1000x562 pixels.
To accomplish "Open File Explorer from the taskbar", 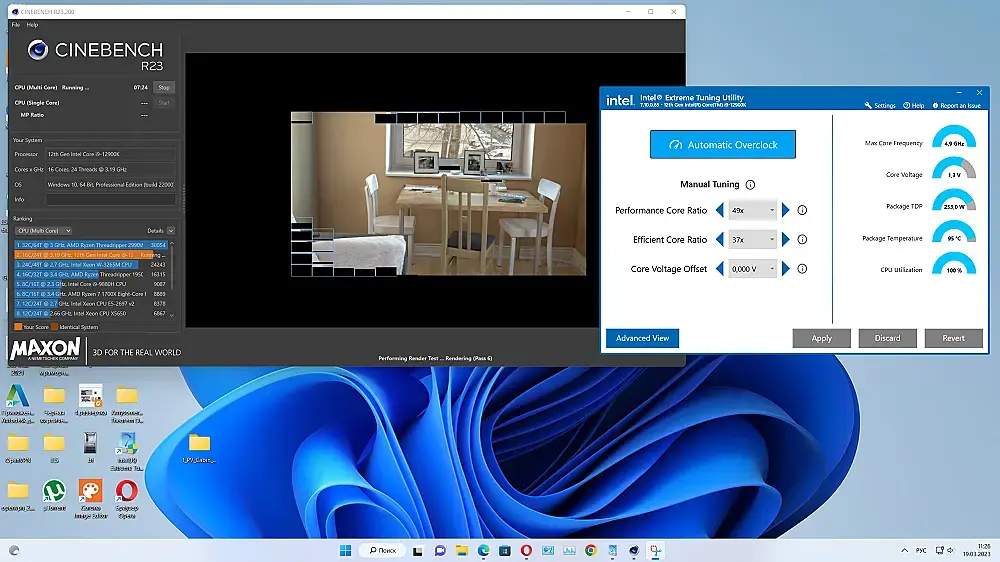I will pos(462,551).
